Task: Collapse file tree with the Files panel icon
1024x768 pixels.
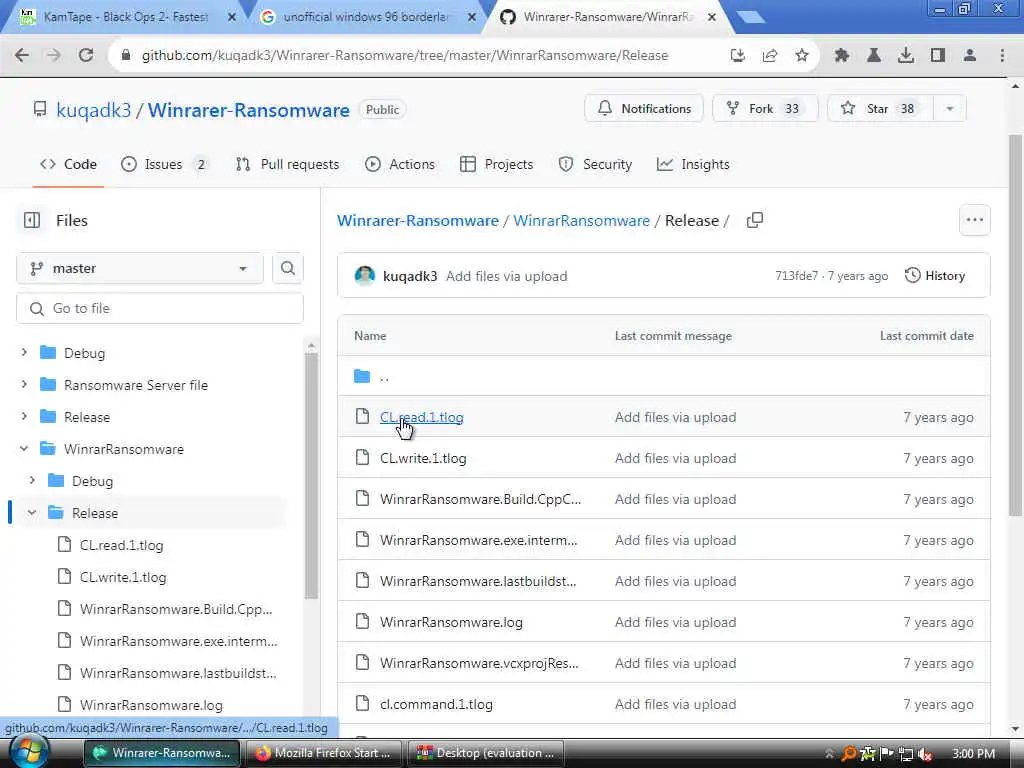Action: coord(32,221)
